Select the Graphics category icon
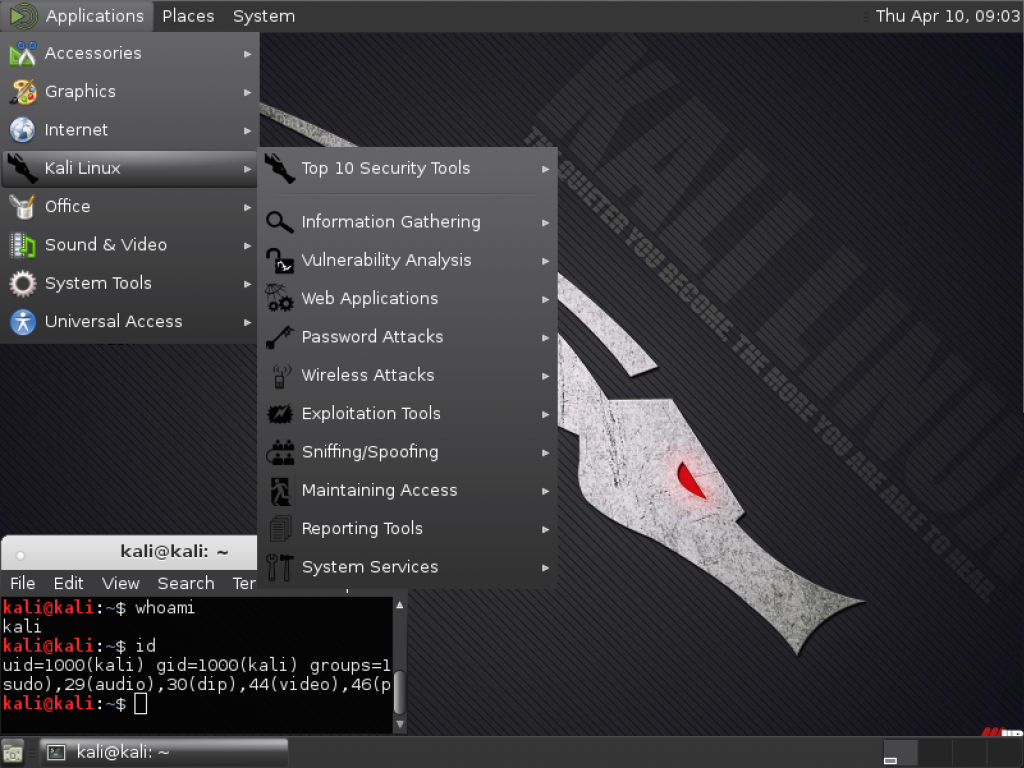 pos(22,91)
